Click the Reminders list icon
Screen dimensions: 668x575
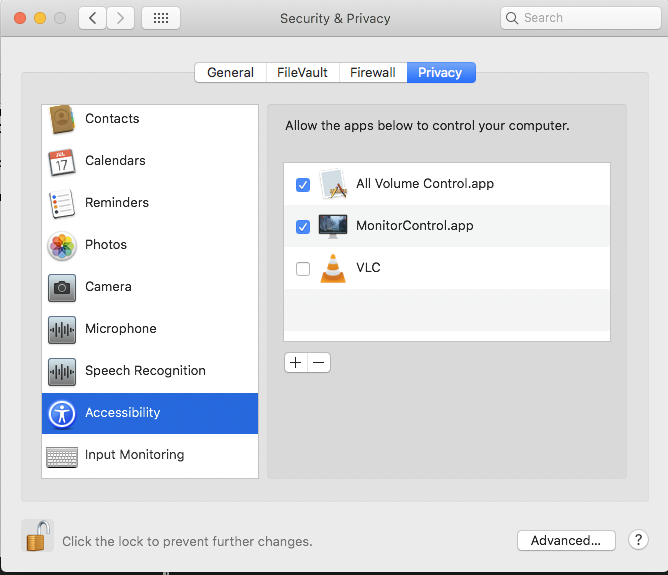click(62, 204)
